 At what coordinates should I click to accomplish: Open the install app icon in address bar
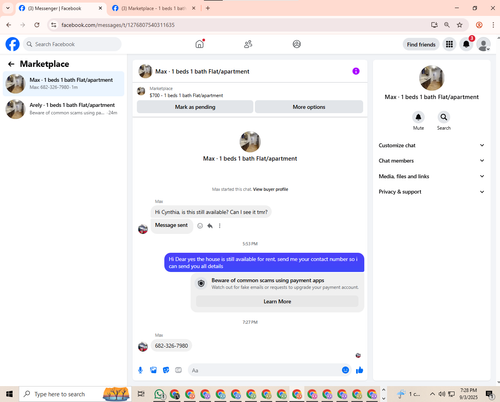pos(434,25)
